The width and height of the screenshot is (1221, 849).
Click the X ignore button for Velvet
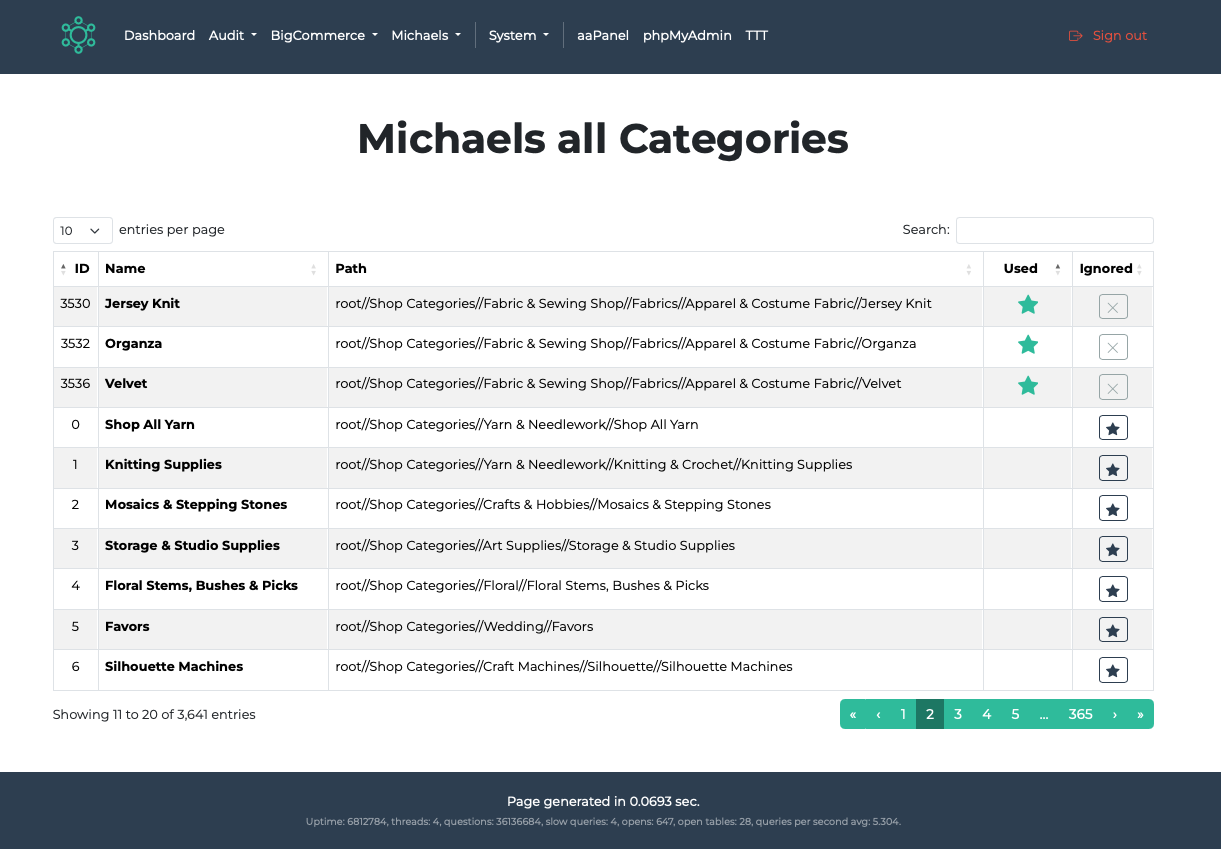[x=1113, y=387]
